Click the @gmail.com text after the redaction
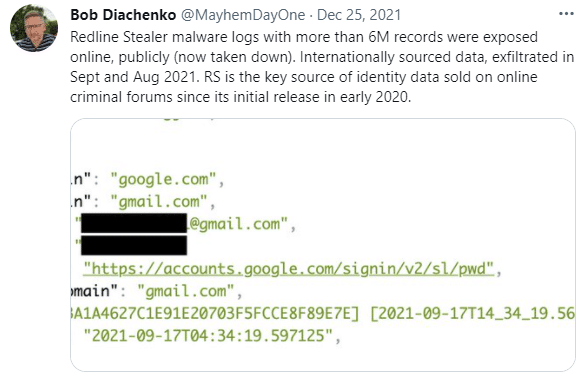585x377 pixels. tap(239, 224)
